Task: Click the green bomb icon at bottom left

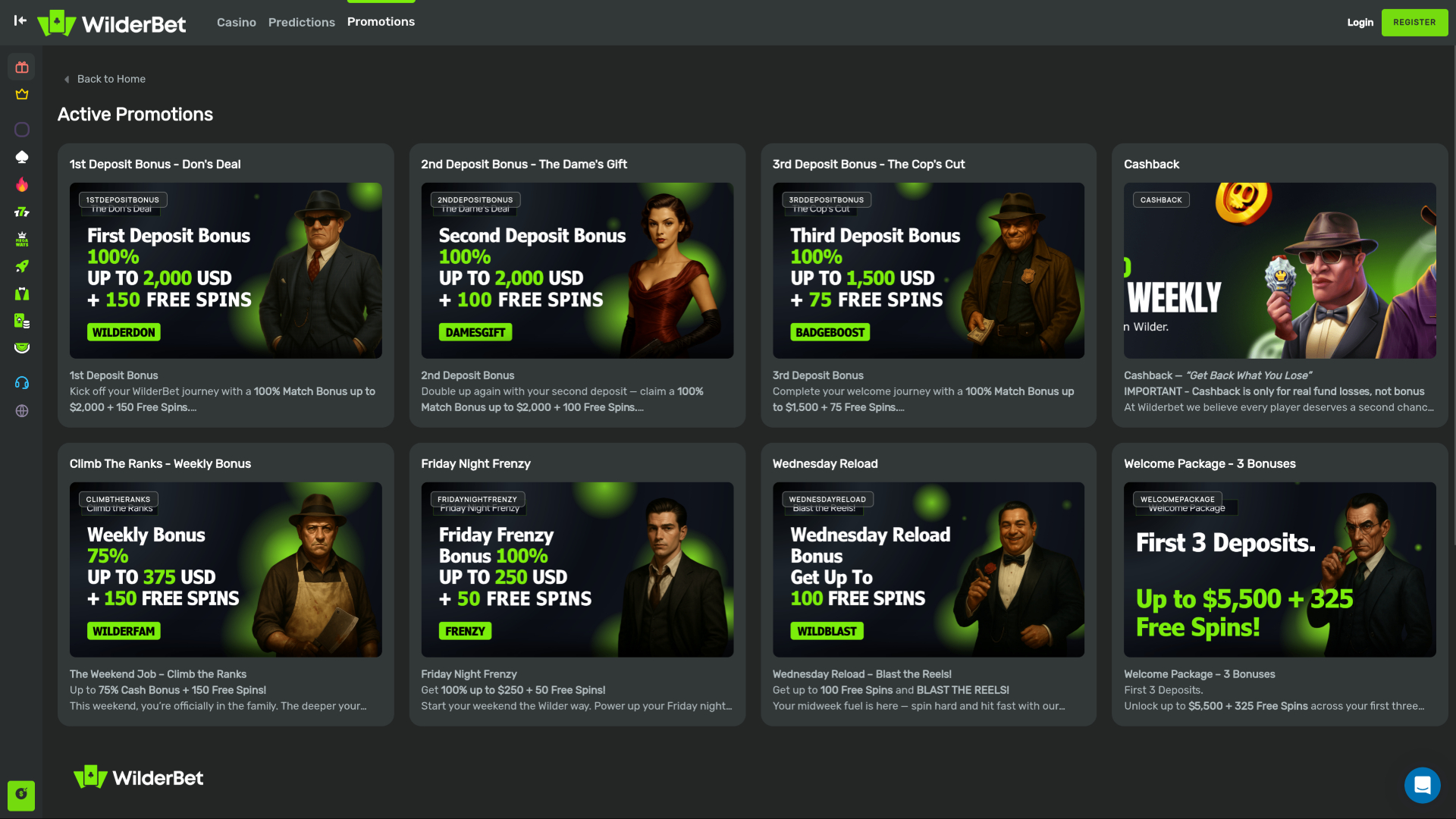Action: point(21,795)
